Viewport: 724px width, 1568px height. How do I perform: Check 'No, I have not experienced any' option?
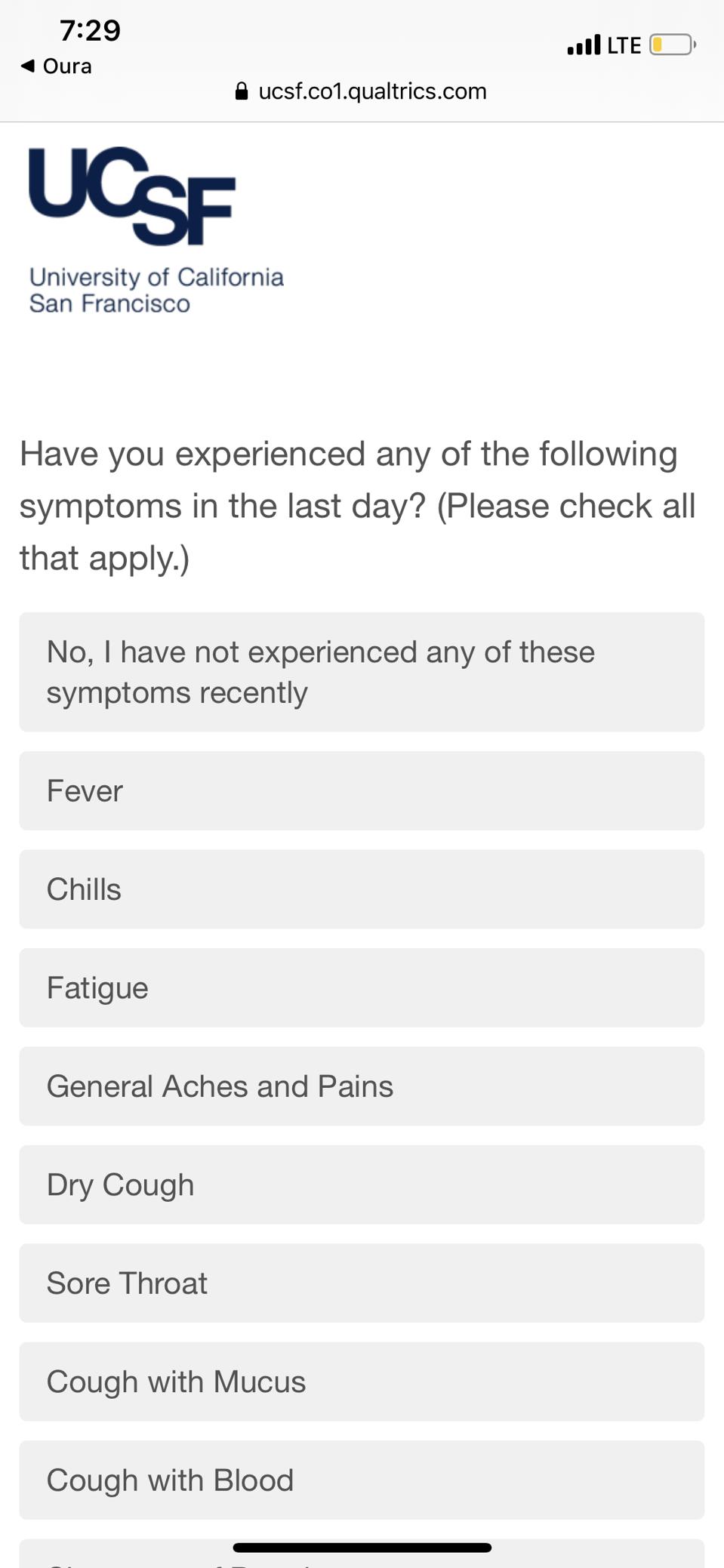(362, 672)
